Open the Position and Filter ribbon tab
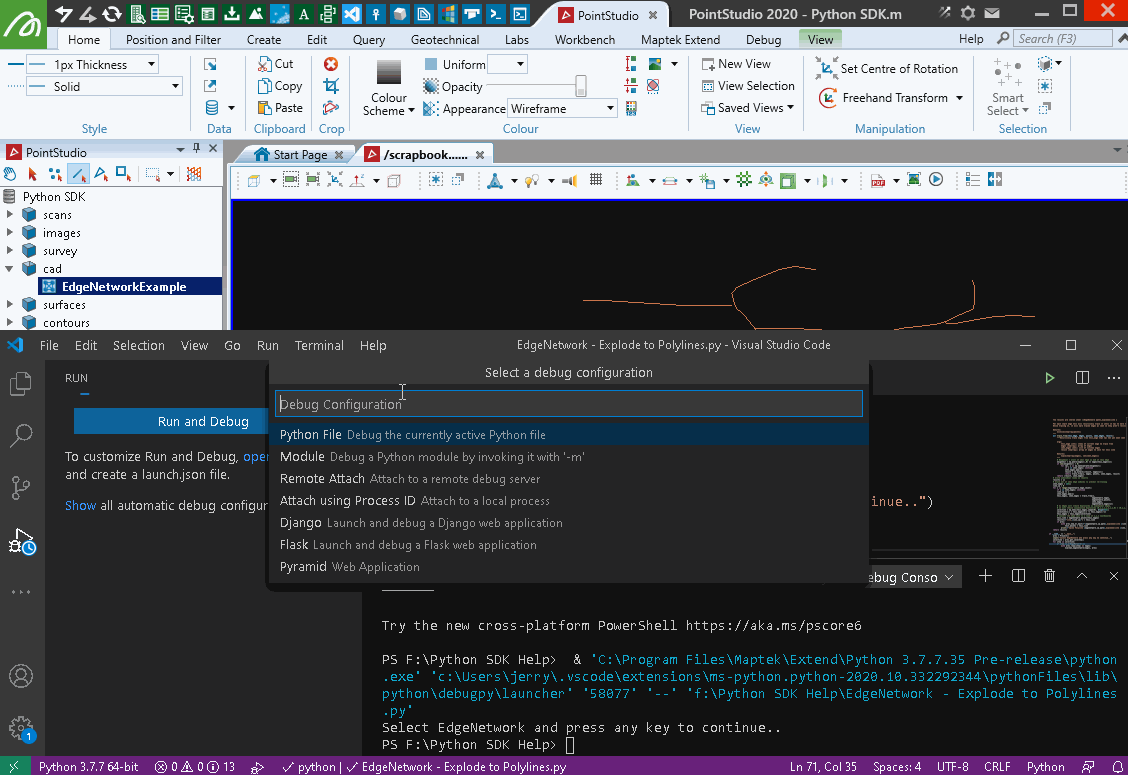Viewport: 1128px width, 775px height. [173, 40]
